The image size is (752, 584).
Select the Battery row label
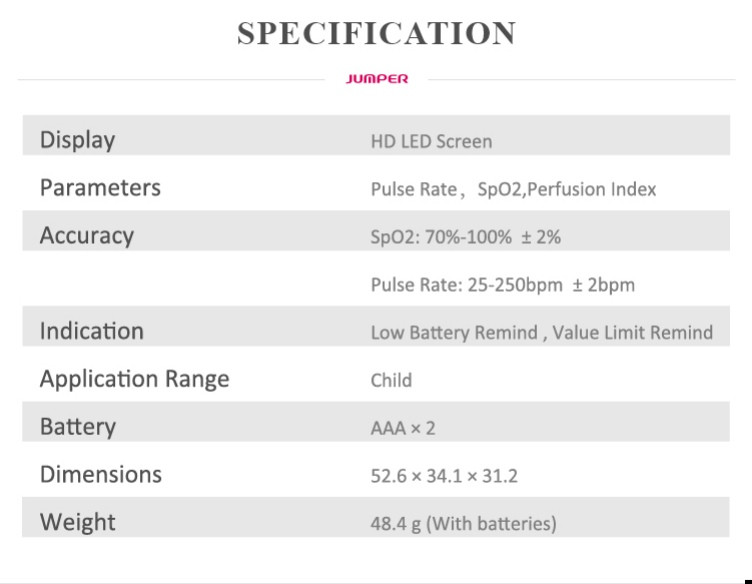point(78,427)
